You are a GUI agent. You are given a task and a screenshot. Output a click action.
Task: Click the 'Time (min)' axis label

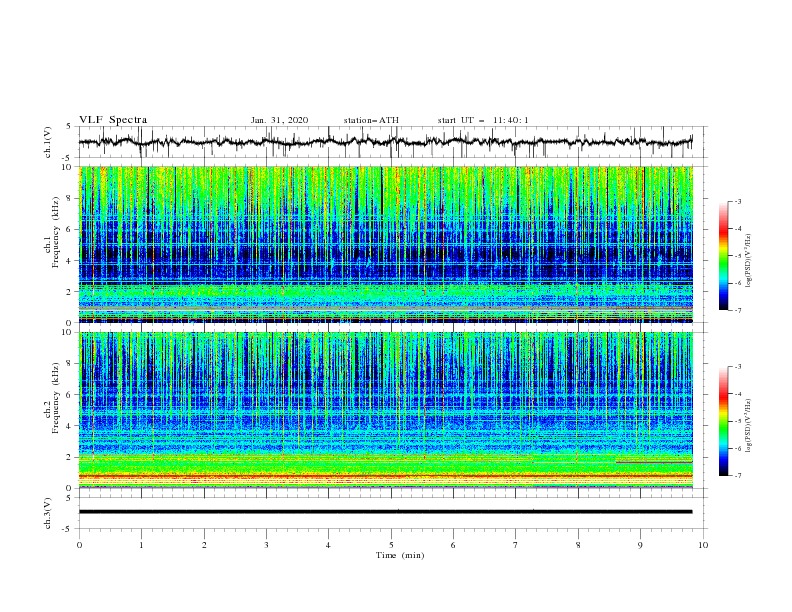(x=400, y=555)
